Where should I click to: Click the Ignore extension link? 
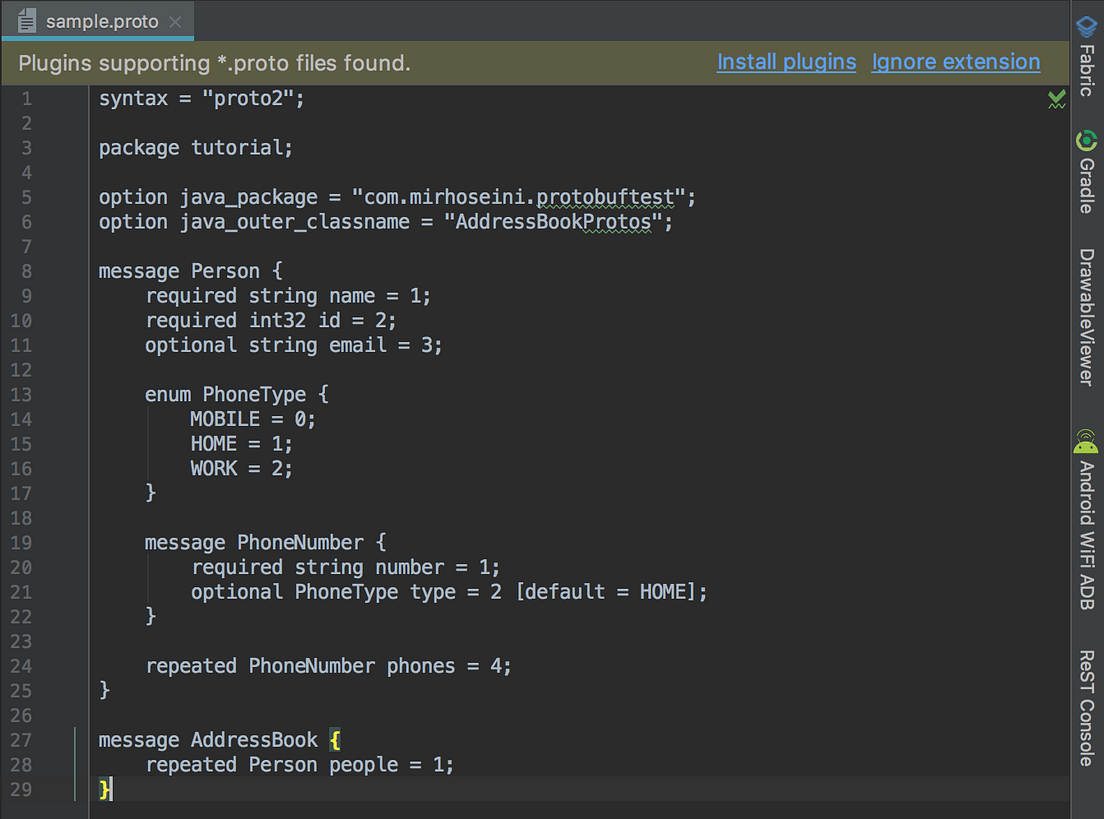tap(955, 62)
